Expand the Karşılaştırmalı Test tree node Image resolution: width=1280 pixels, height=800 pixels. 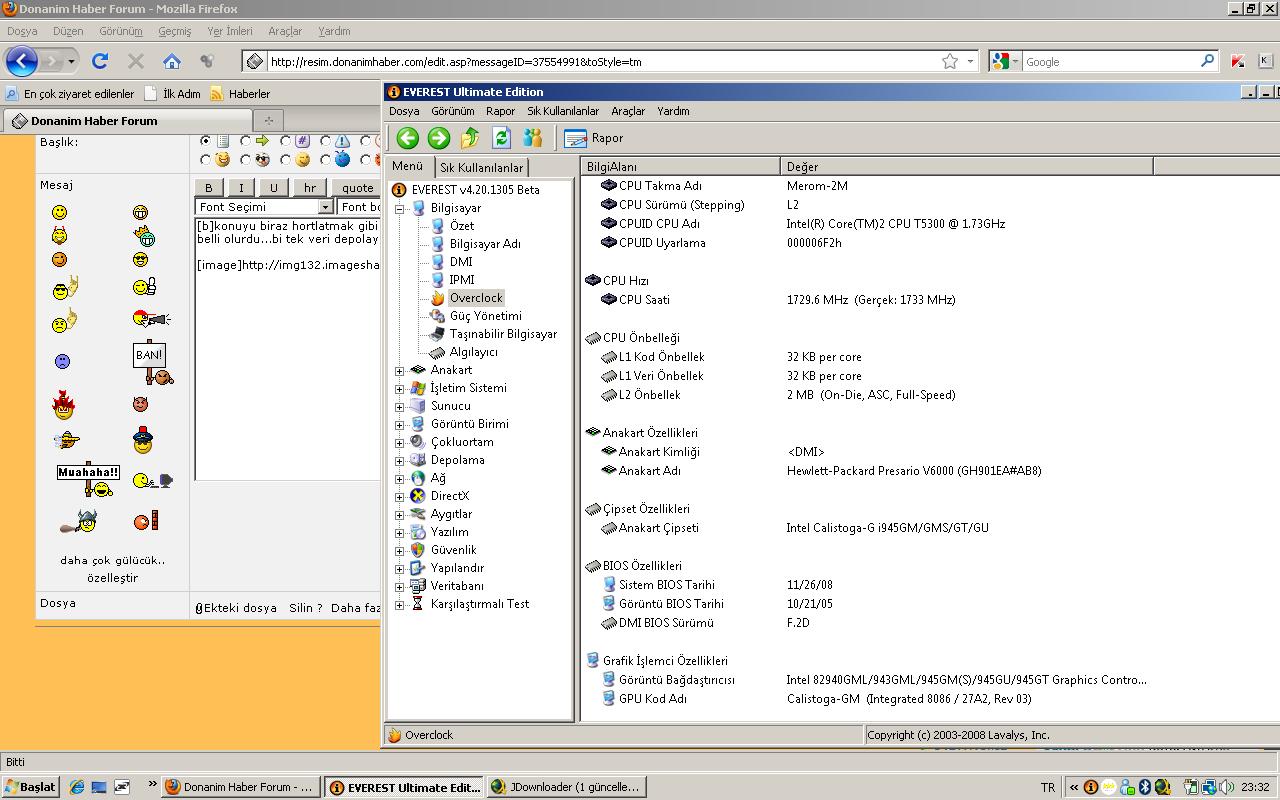tap(400, 604)
